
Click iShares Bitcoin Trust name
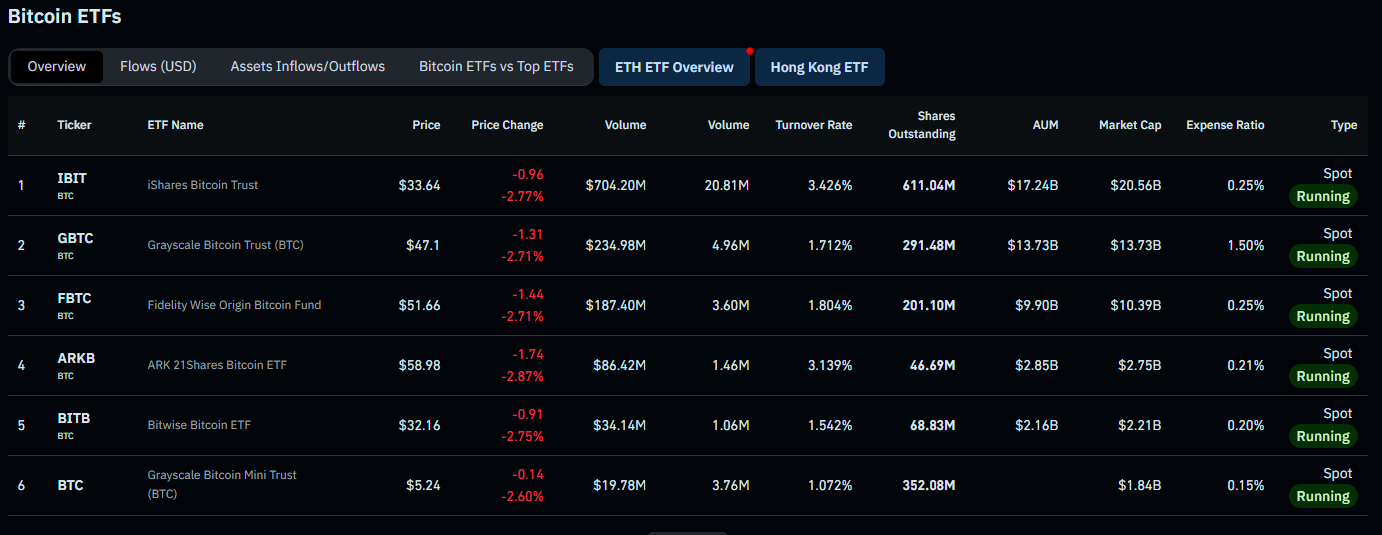pos(202,185)
